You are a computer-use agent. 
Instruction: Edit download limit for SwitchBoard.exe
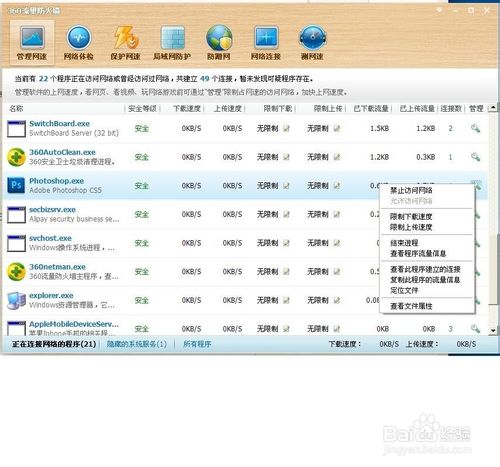[286, 128]
